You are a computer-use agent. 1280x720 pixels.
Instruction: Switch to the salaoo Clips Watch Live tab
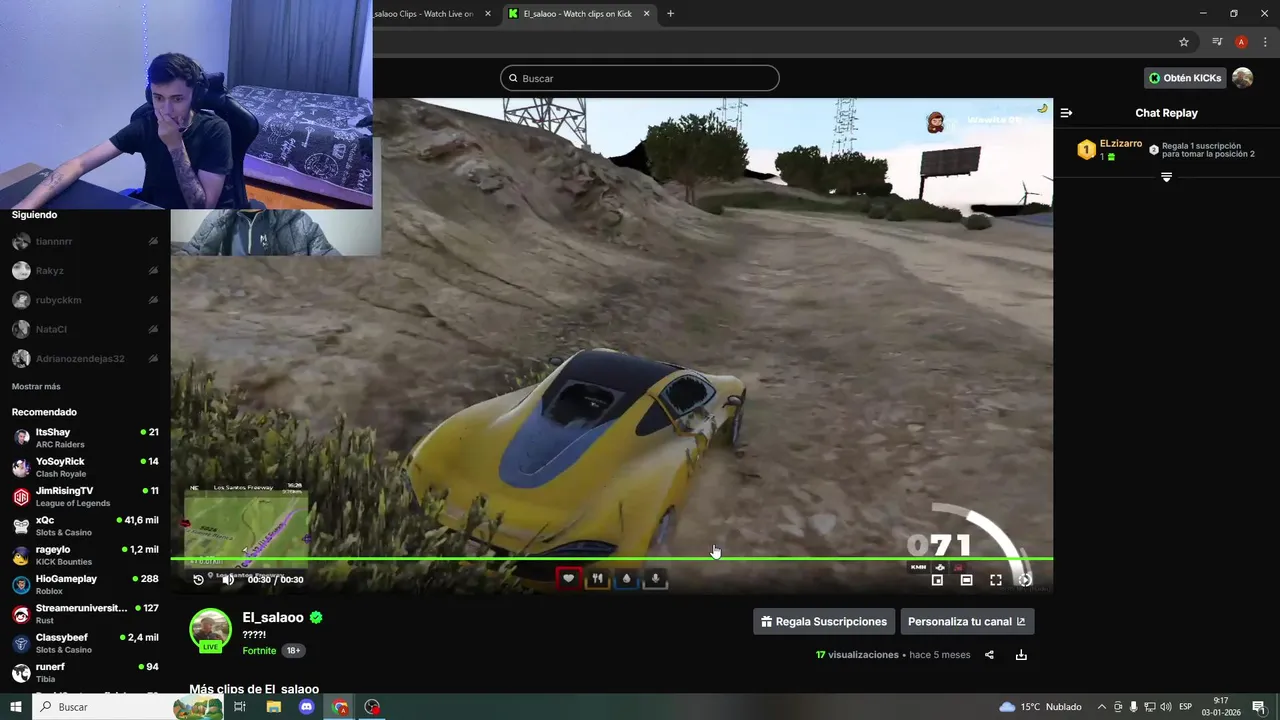pyautogui.click(x=424, y=14)
